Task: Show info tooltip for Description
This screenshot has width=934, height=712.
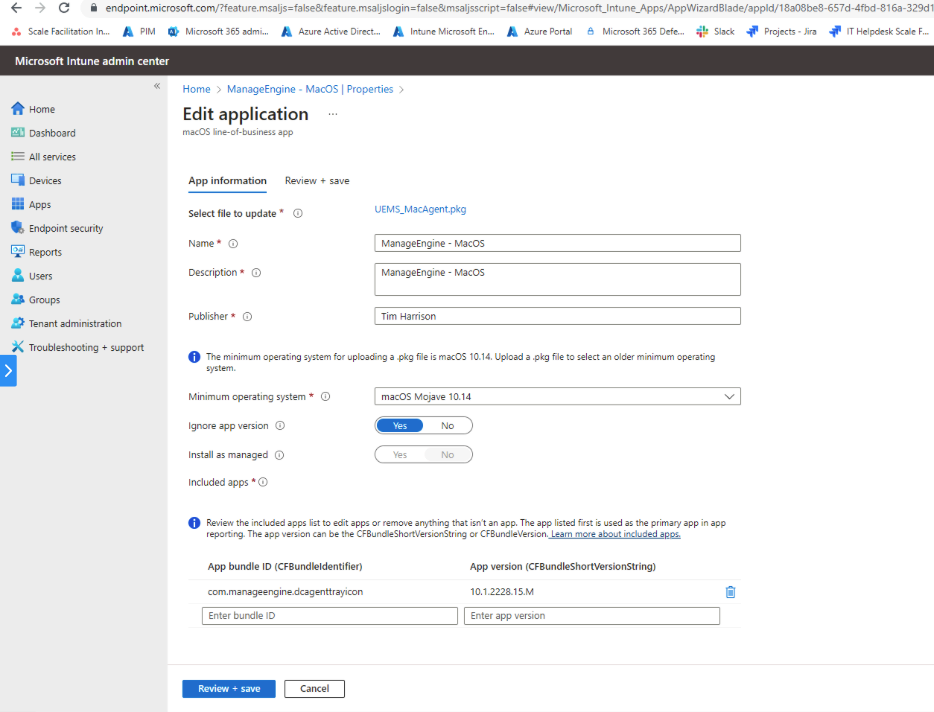Action: pyautogui.click(x=256, y=272)
